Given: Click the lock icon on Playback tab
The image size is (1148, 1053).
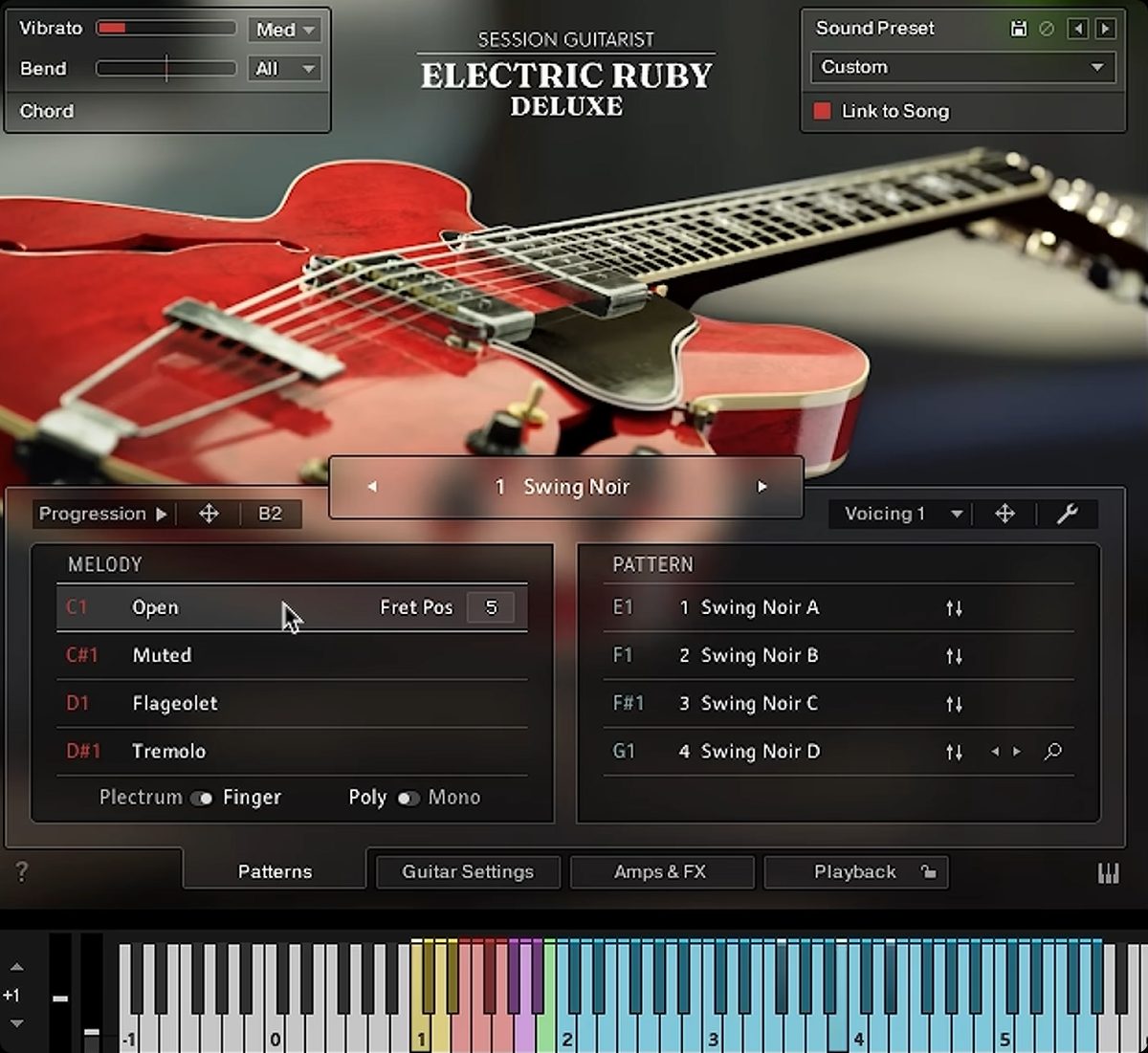Looking at the screenshot, I should point(928,871).
